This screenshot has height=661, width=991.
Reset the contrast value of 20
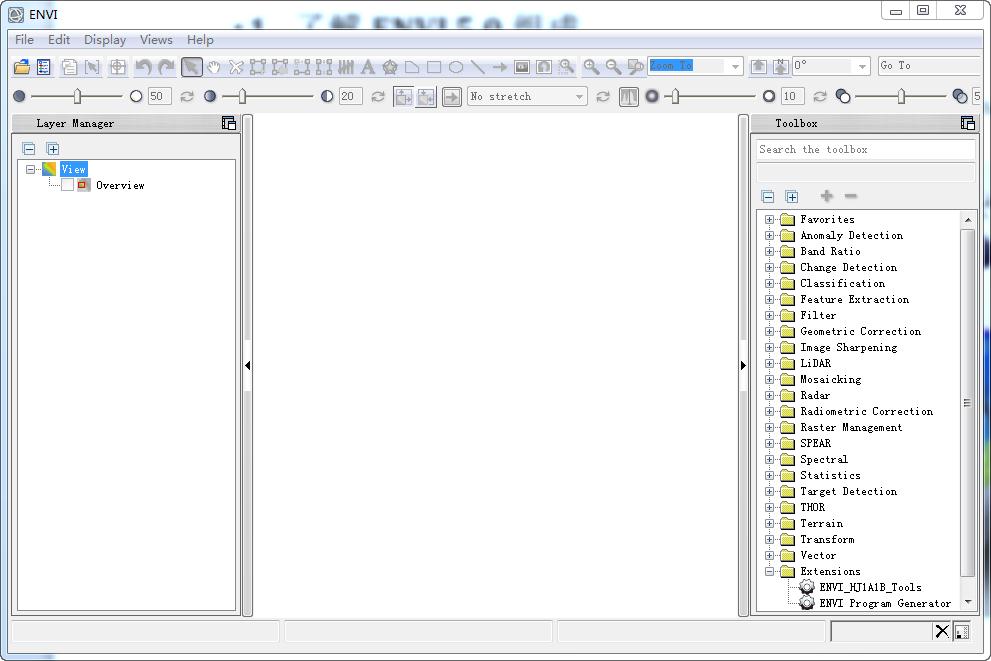[378, 97]
